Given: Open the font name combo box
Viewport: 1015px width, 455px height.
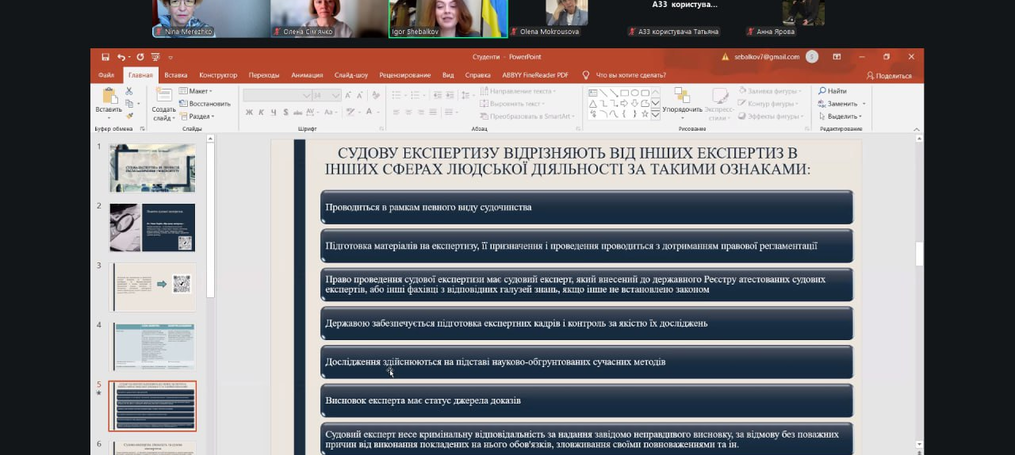Looking at the screenshot, I should [277, 96].
